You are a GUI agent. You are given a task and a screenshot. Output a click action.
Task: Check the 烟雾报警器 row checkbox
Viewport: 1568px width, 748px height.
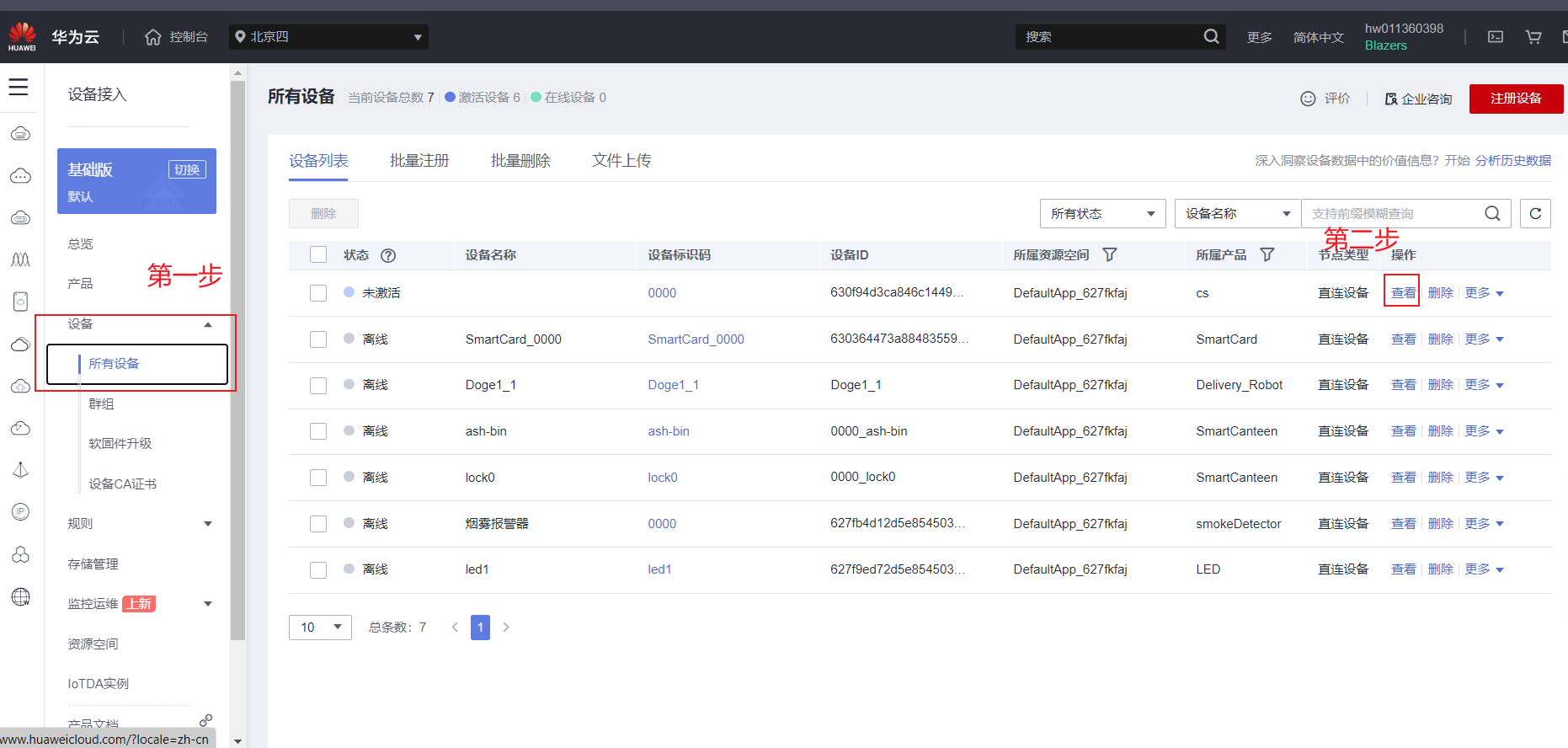pos(318,524)
